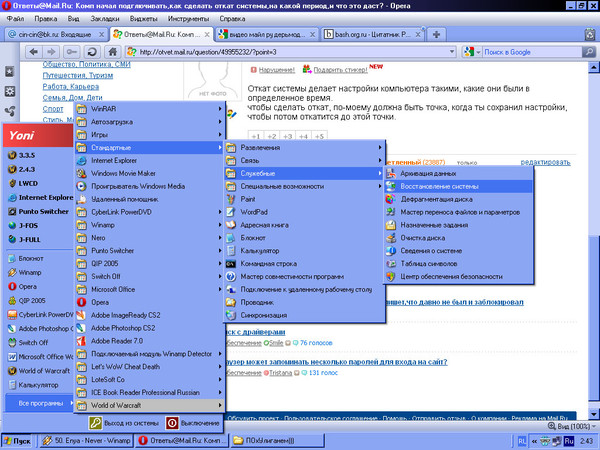Viewport: 600px width, 450px height.
Task: Launch Очистка диска
Action: pyautogui.click(x=458, y=238)
